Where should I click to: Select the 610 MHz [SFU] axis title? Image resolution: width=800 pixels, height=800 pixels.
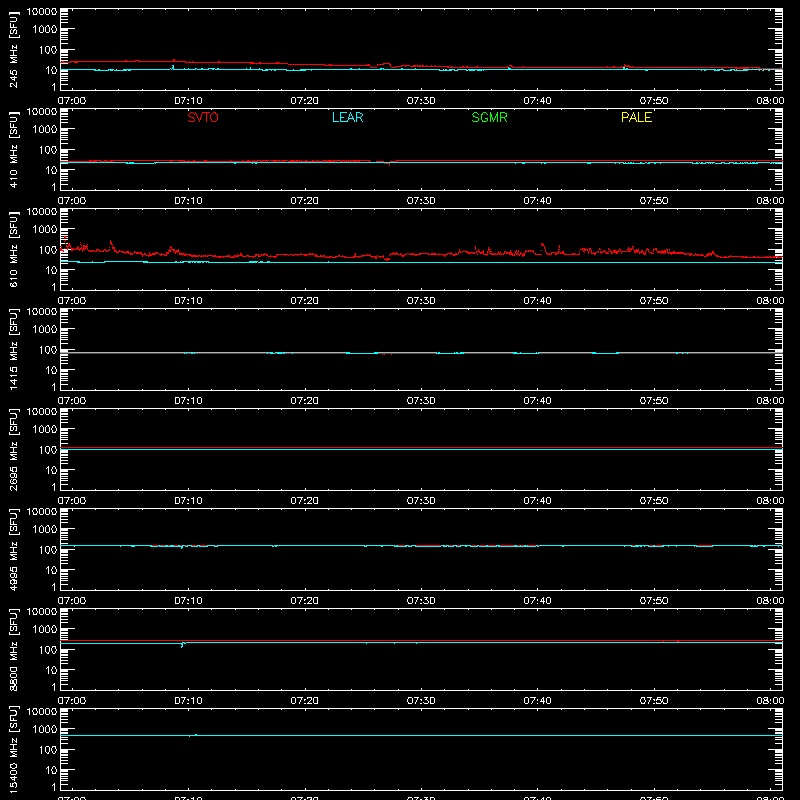(13, 249)
